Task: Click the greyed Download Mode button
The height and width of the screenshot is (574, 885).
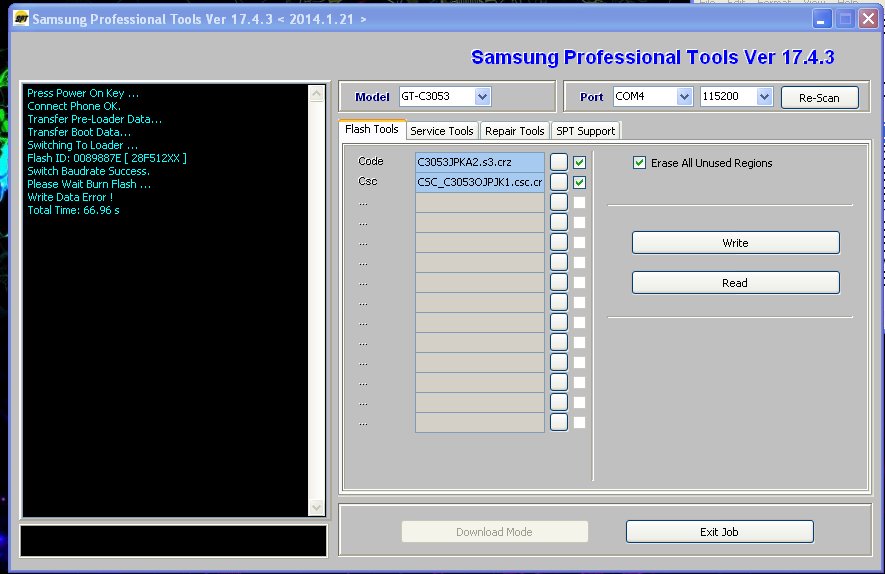Action: point(494,532)
